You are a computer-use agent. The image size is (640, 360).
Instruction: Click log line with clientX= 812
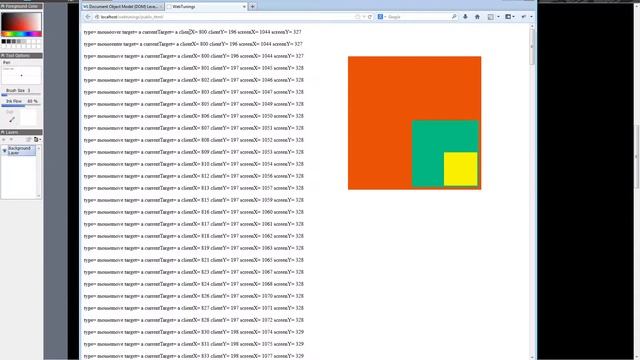(193, 176)
